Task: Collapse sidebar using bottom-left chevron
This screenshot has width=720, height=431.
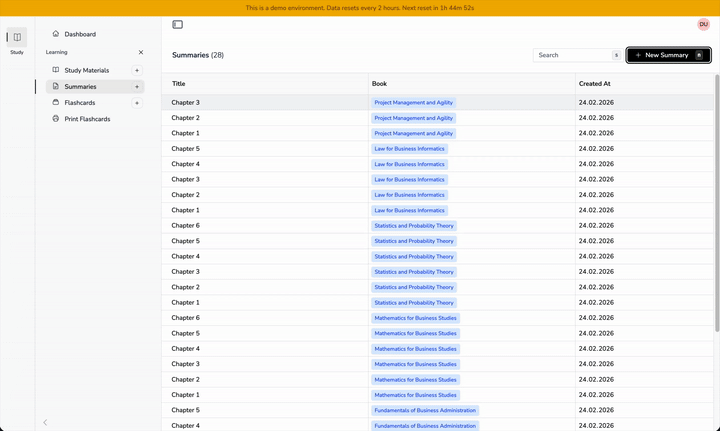Action: 45,422
